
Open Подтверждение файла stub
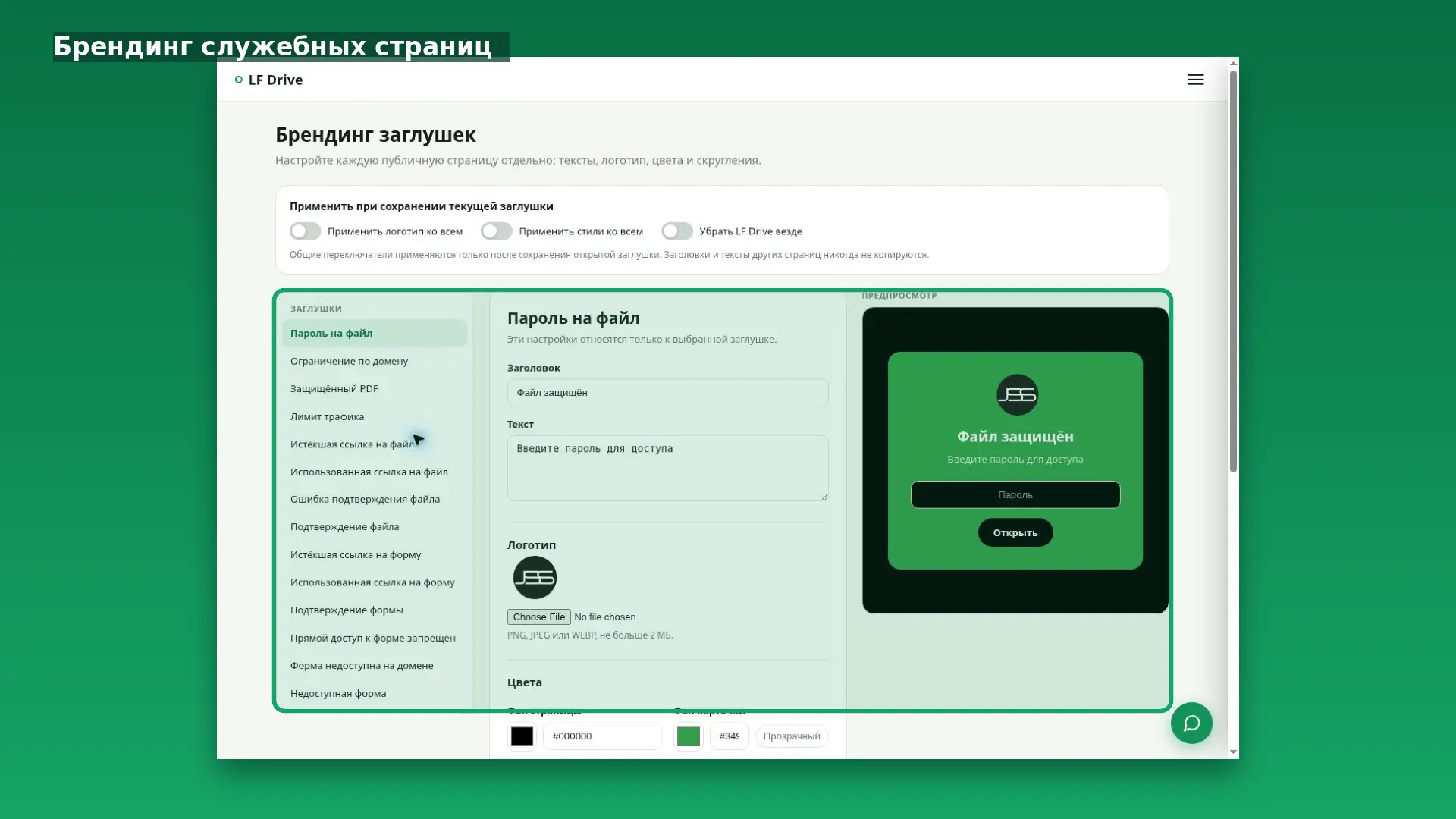(x=375, y=527)
